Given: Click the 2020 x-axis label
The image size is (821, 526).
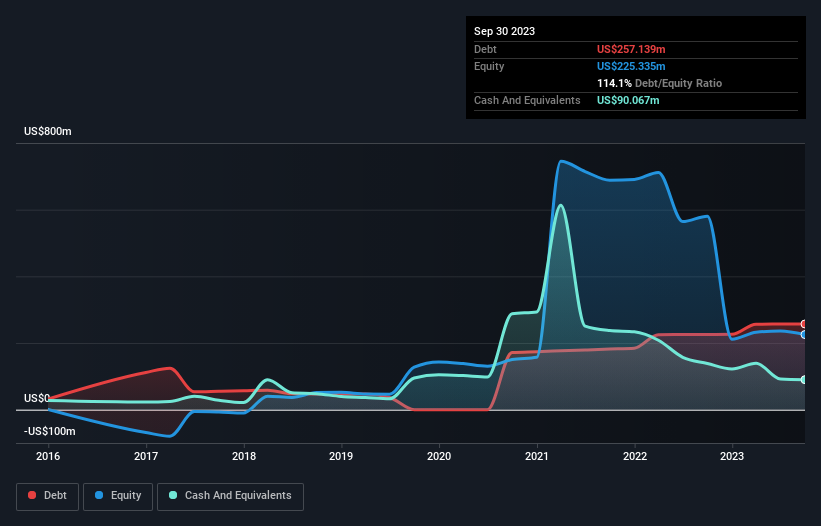Looking at the screenshot, I should [x=439, y=456].
